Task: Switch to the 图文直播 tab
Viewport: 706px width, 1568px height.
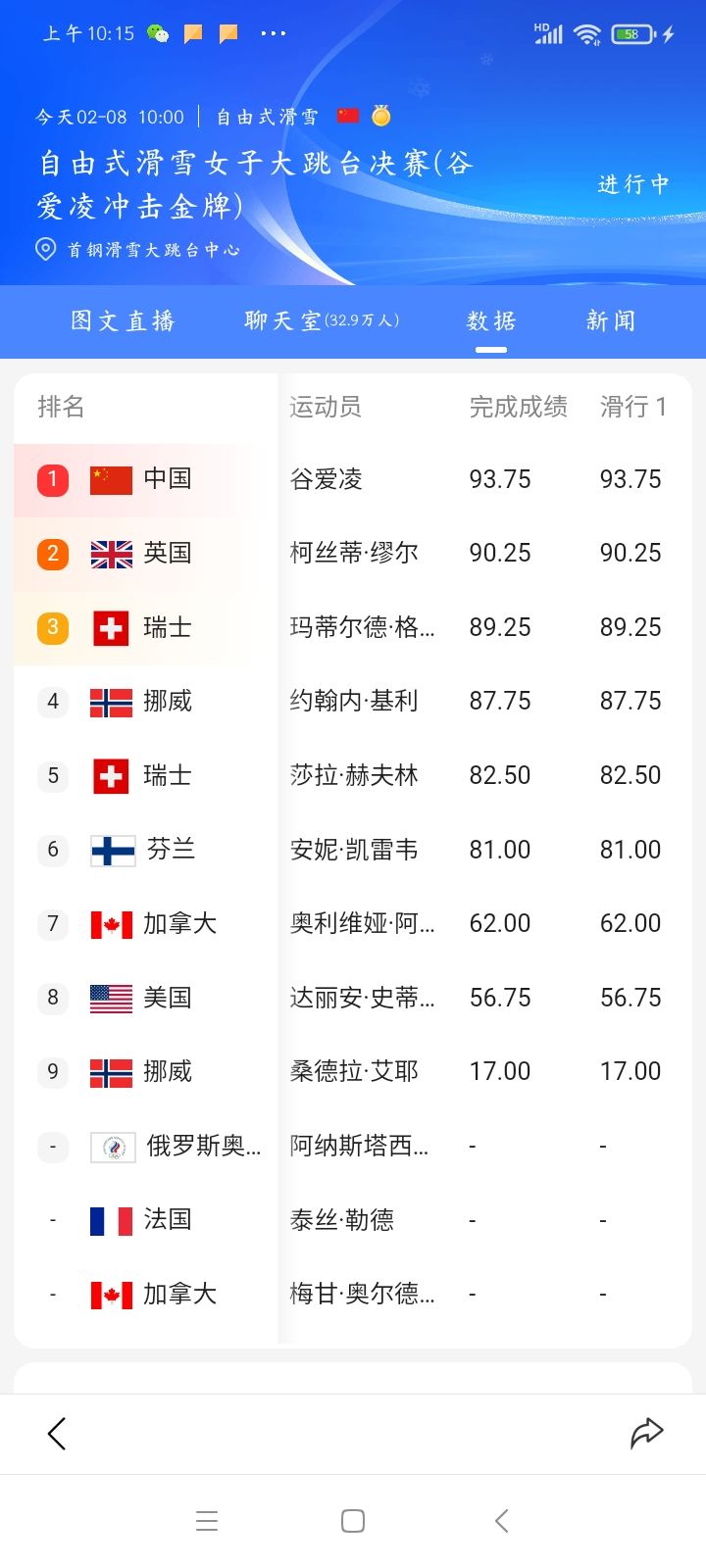Action: [123, 320]
